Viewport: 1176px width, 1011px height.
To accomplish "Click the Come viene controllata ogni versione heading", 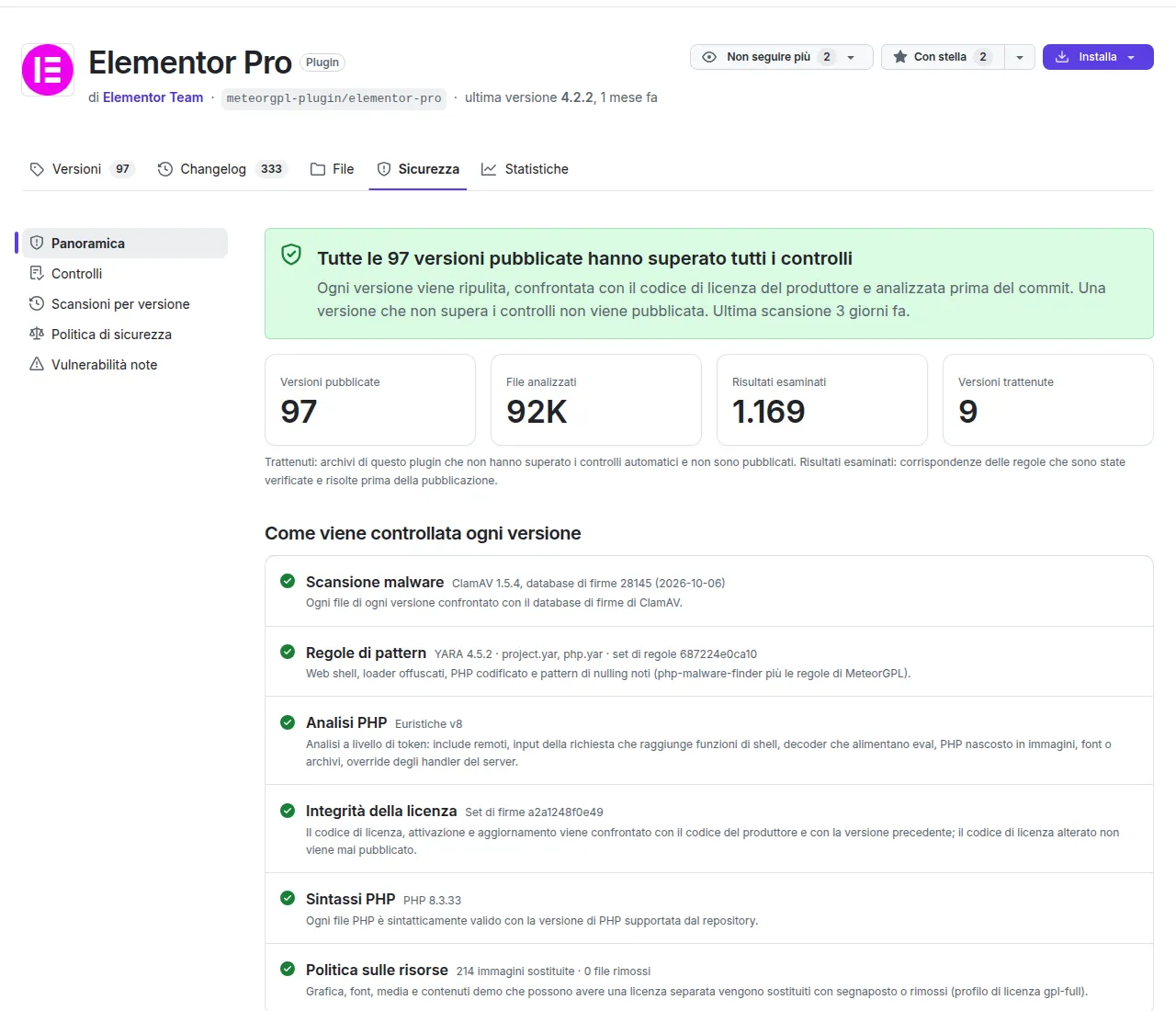I will (423, 533).
